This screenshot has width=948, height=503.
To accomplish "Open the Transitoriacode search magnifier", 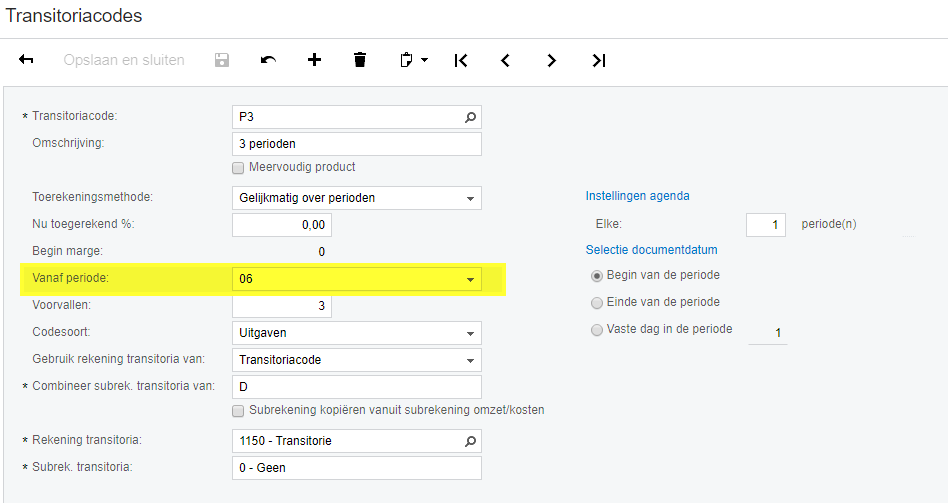I will [471, 117].
